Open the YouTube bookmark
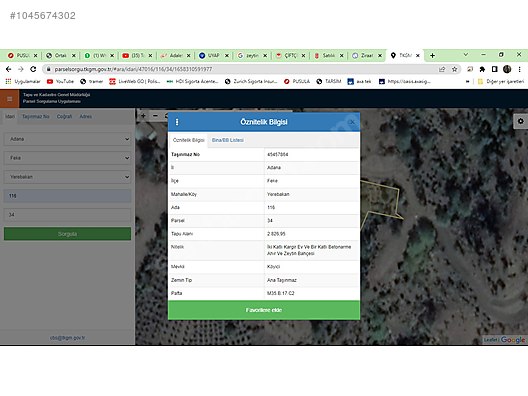528x396 pixels. tap(60, 81)
